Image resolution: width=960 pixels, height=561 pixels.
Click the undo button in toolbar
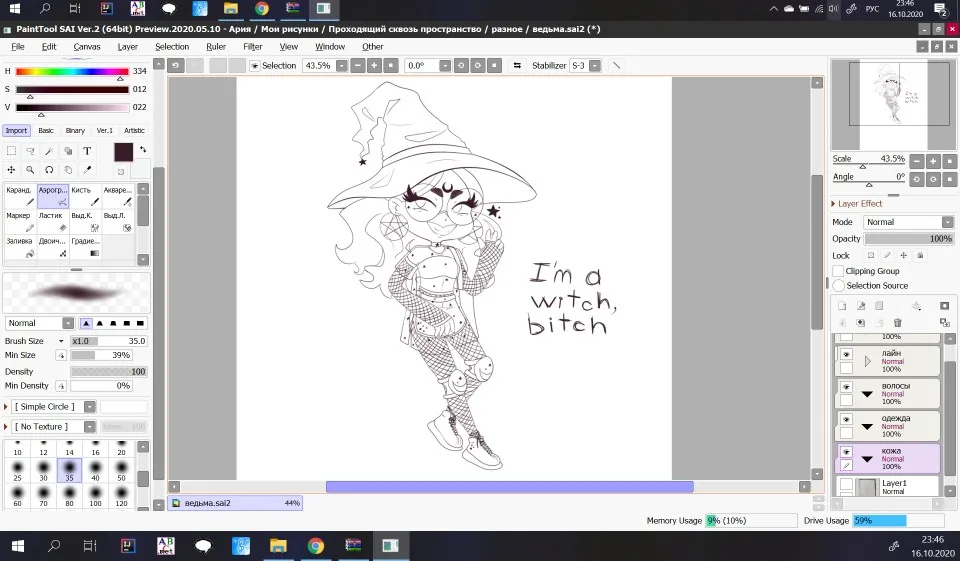pyautogui.click(x=175, y=65)
